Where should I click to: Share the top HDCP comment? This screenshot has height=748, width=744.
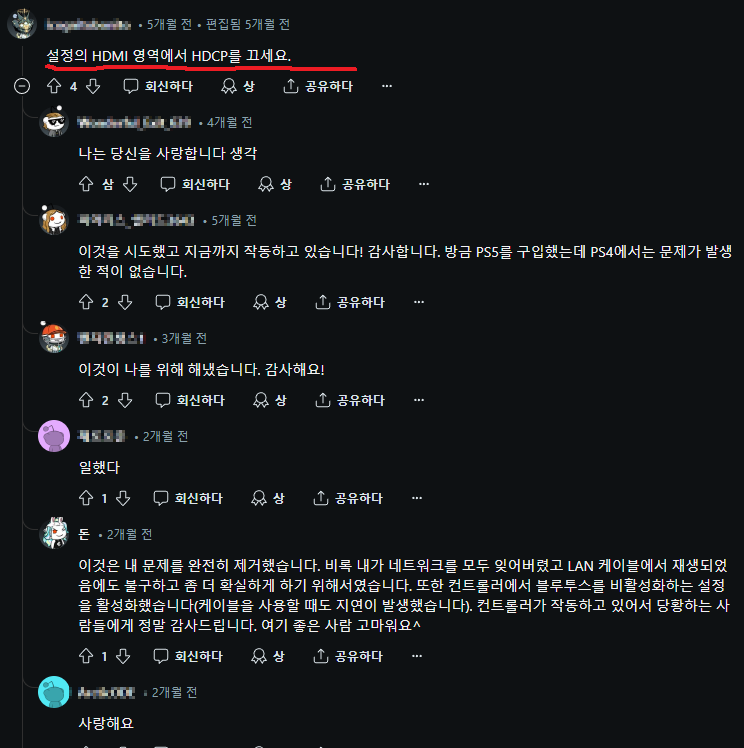tap(318, 86)
